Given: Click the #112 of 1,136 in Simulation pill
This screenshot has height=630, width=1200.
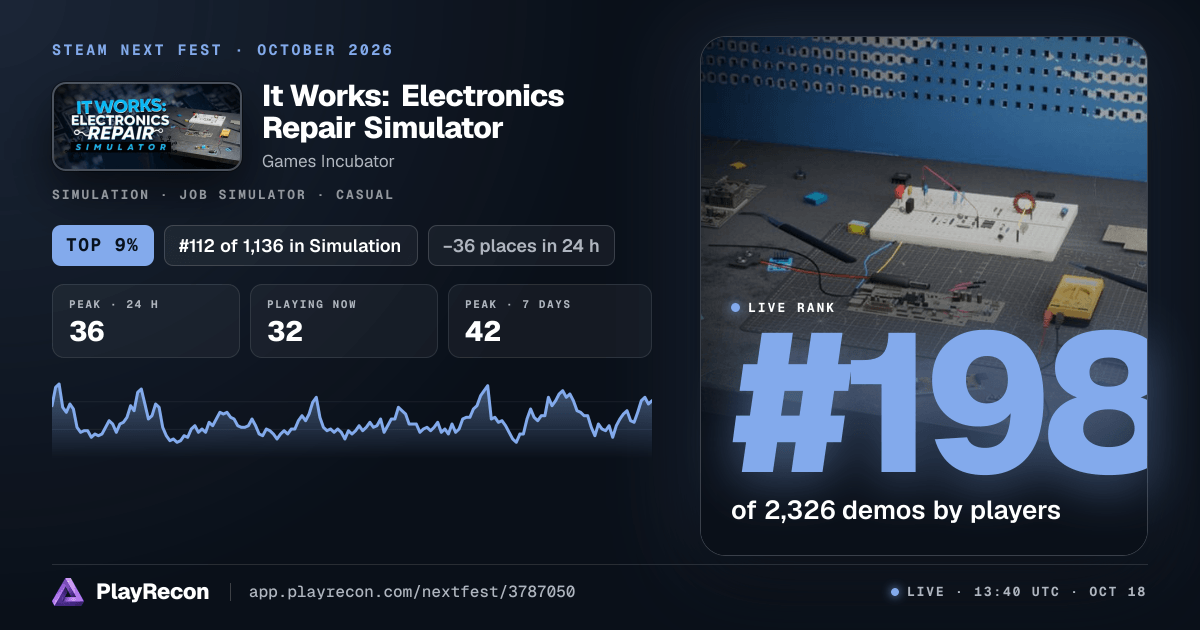Looking at the screenshot, I should click(x=291, y=246).
